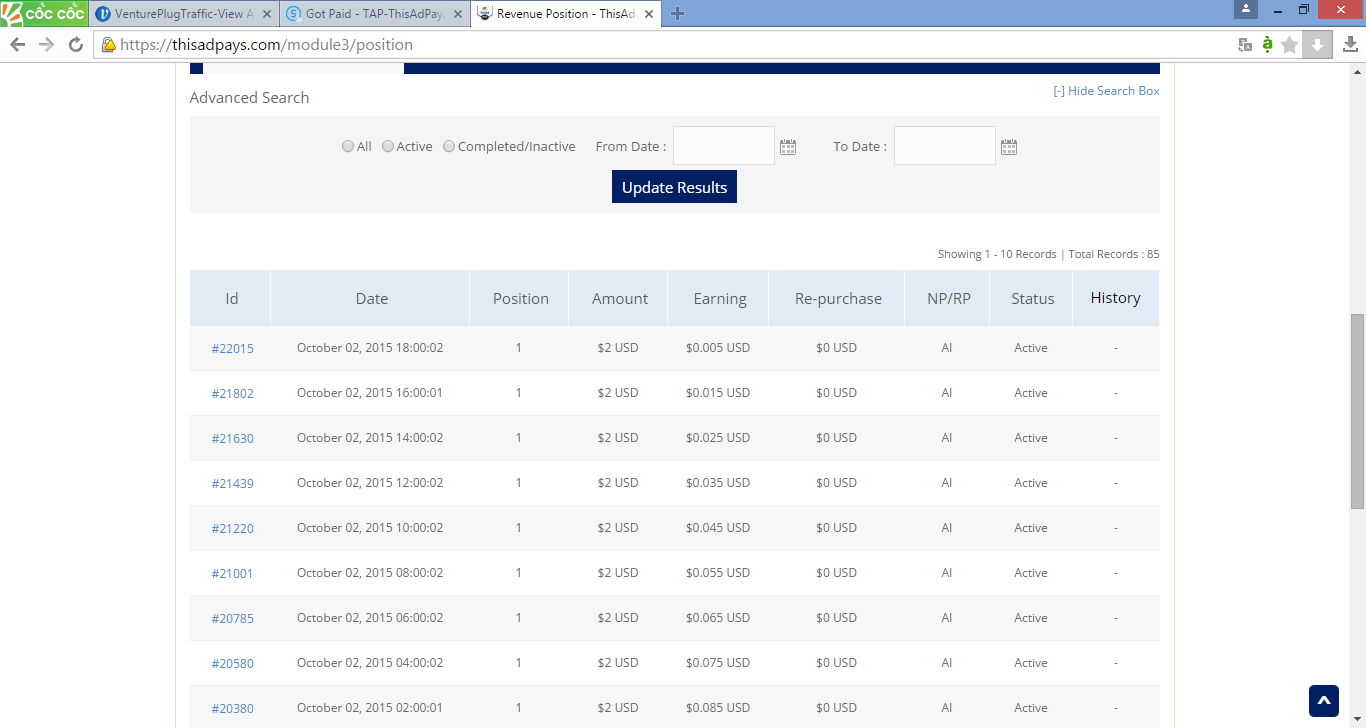The image size is (1366, 728).
Task: Click the Advanced Search heading
Action: pos(249,98)
